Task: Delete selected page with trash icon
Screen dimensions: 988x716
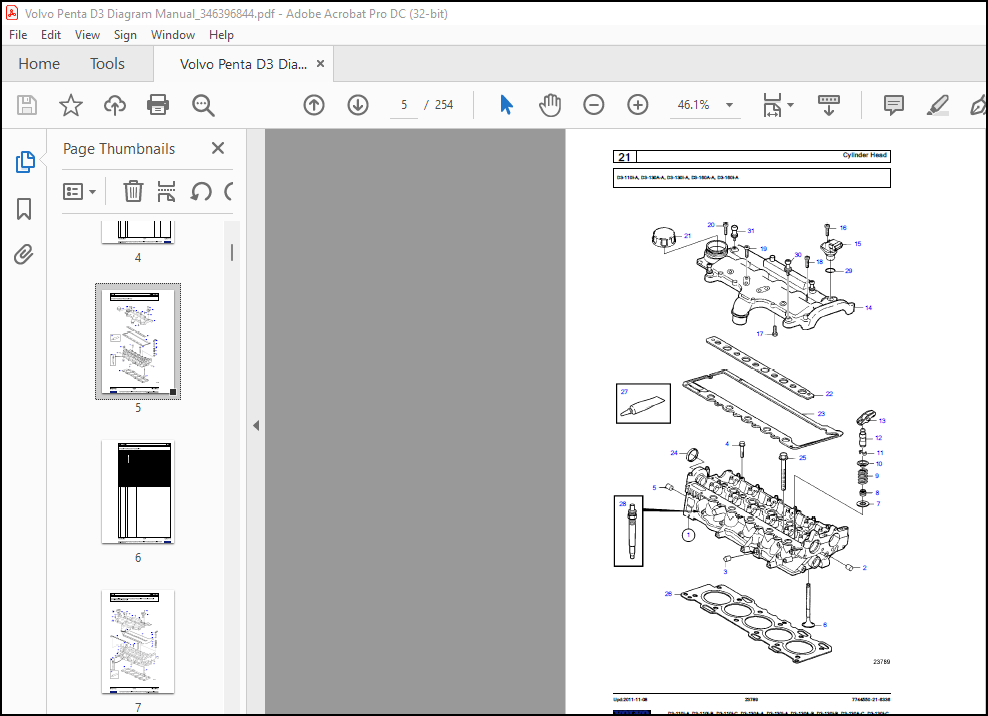Action: pos(133,191)
